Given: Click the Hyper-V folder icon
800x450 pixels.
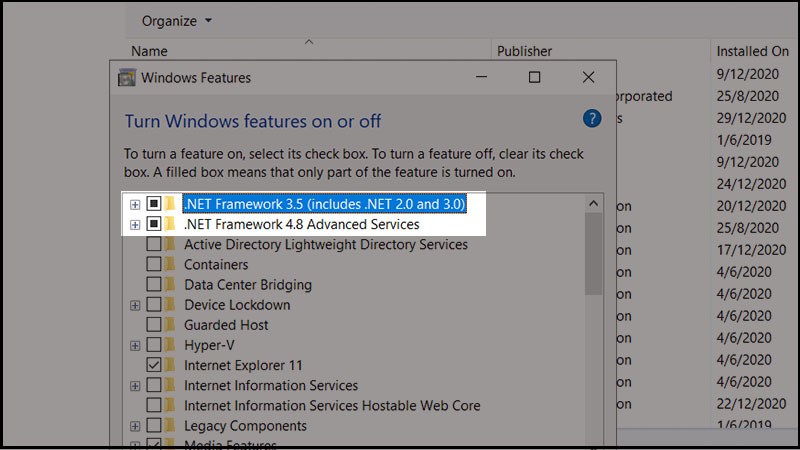Looking at the screenshot, I should point(170,345).
